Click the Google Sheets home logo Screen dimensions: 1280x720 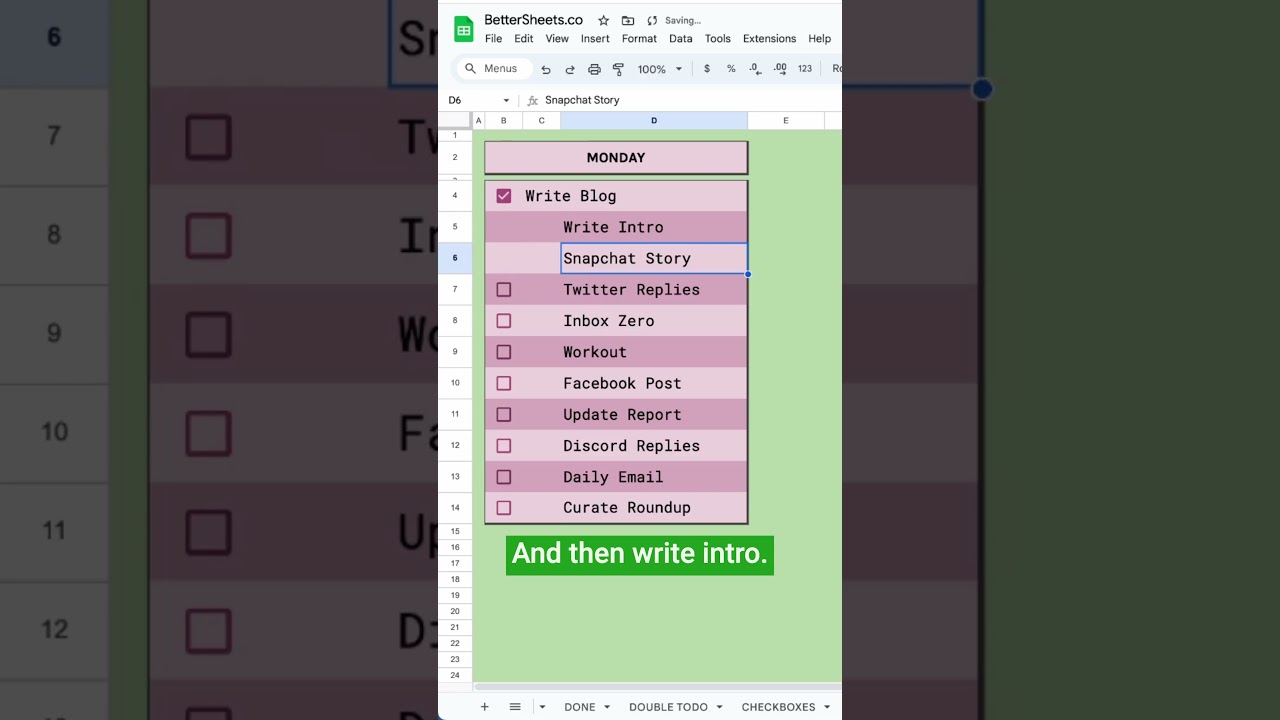coord(463,29)
